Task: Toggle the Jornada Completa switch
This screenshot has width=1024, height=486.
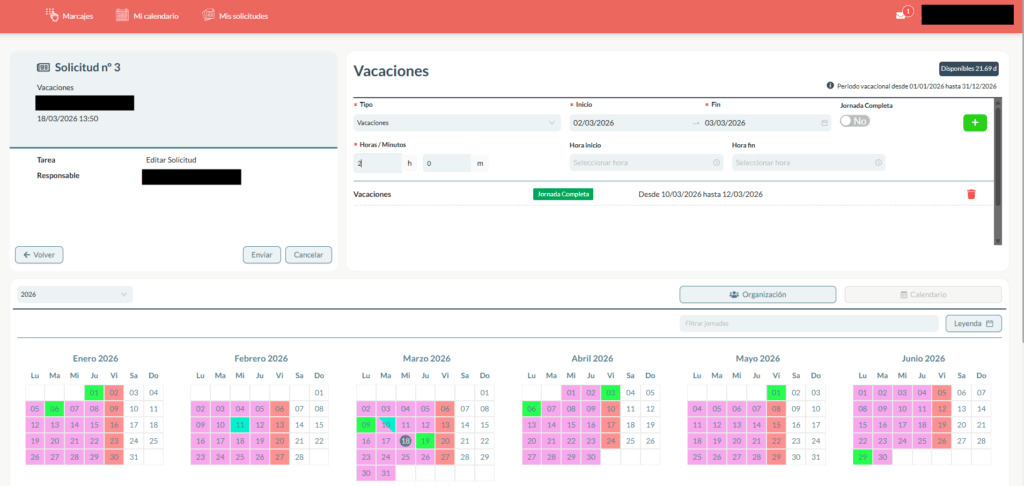Action: (854, 120)
